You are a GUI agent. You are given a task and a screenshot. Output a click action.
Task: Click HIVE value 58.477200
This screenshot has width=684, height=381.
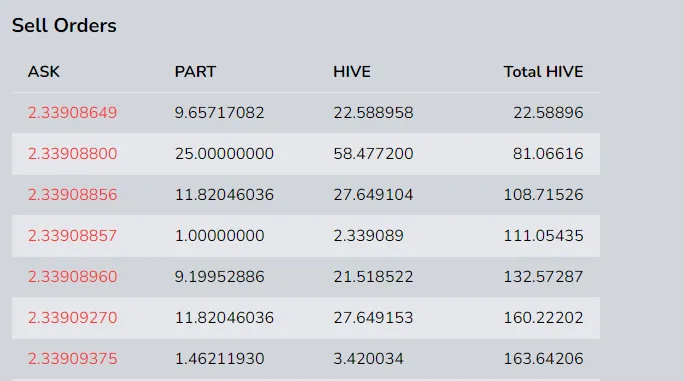point(373,154)
